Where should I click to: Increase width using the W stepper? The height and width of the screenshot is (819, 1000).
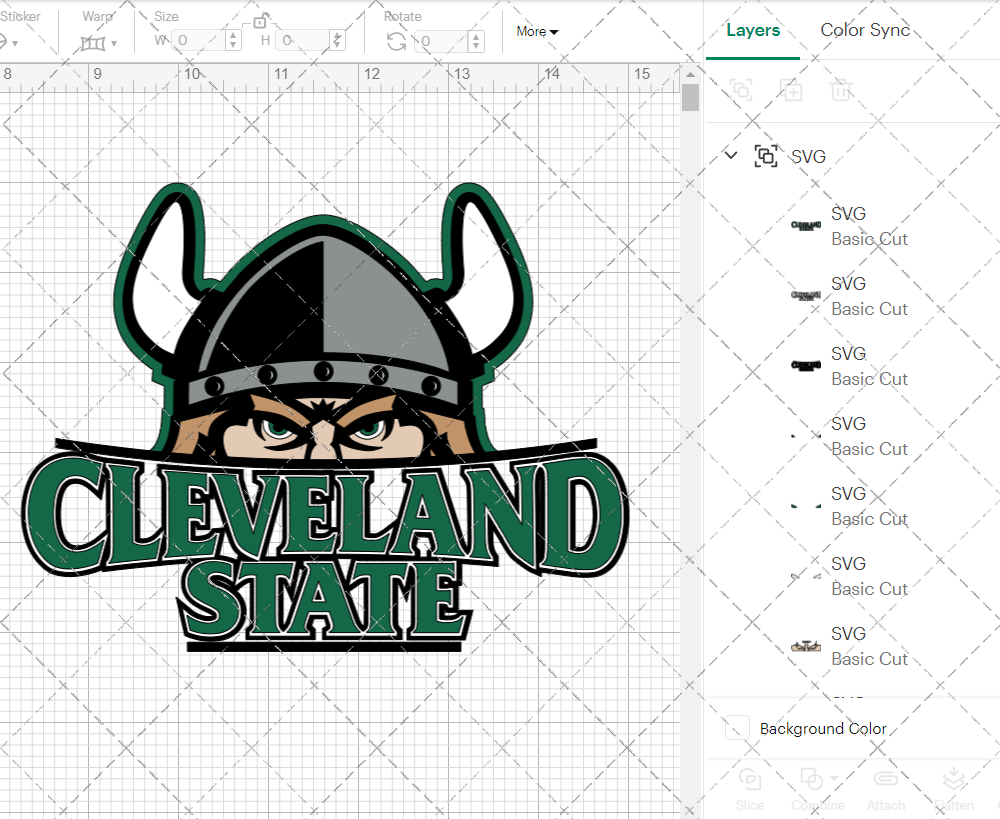click(x=233, y=34)
